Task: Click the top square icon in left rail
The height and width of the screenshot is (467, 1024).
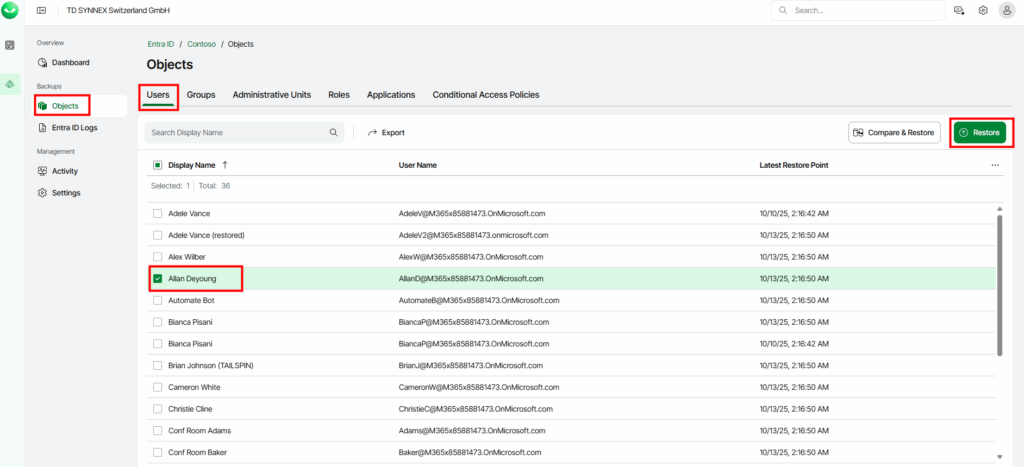Action: pyautogui.click(x=11, y=45)
